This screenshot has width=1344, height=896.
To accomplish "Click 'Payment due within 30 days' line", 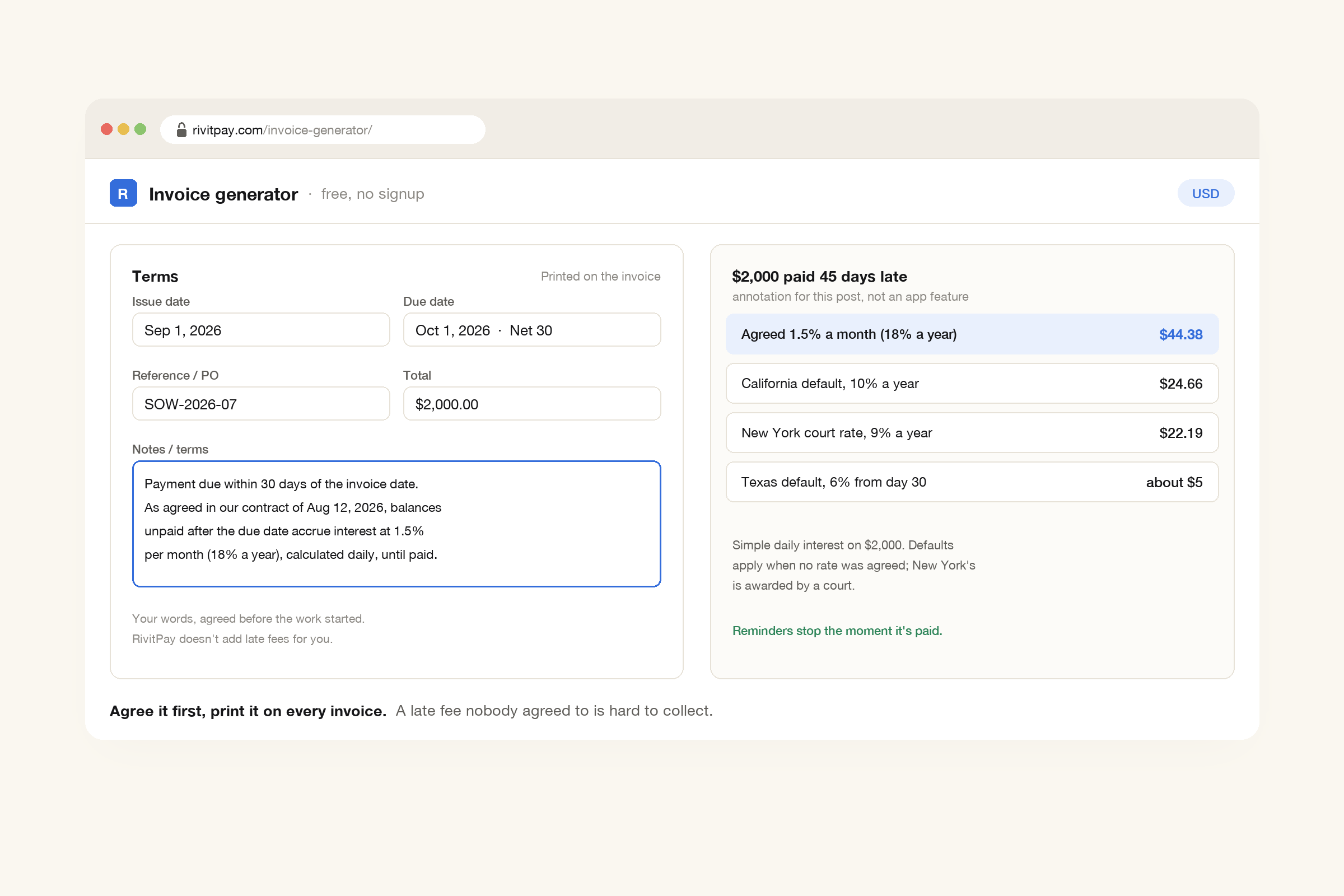I will tap(281, 484).
